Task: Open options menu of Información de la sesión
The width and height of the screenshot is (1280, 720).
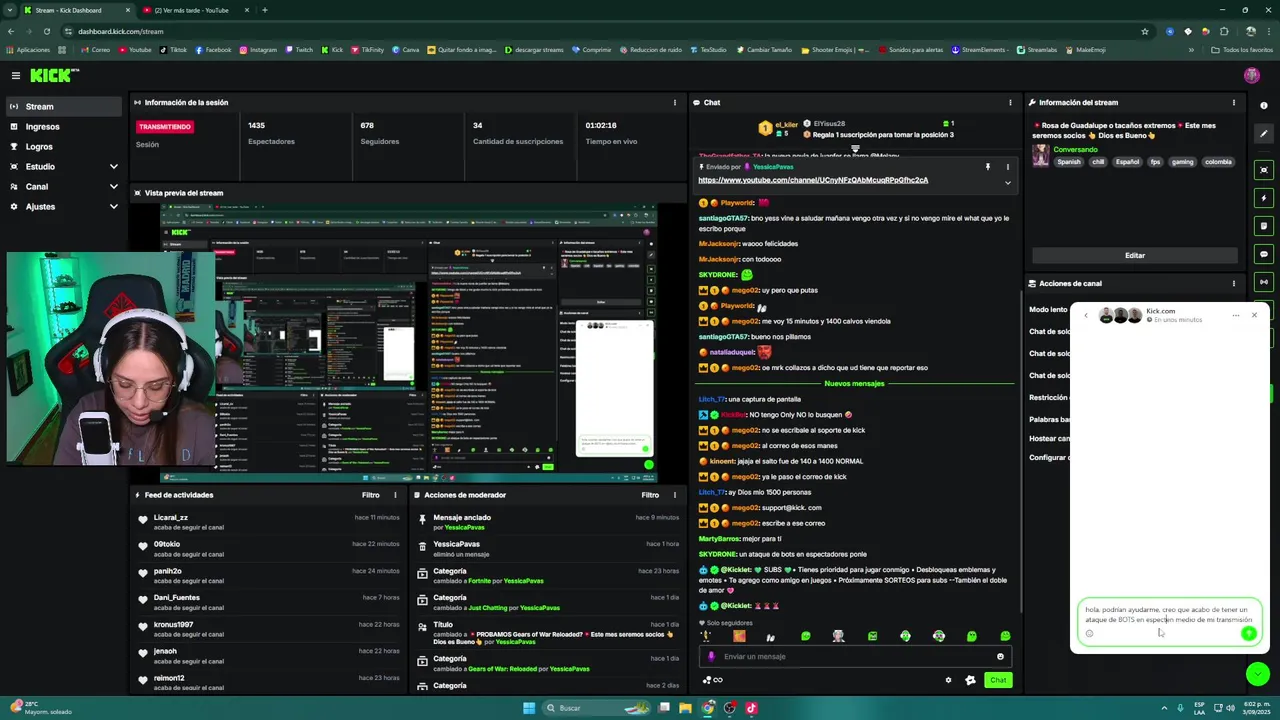Action: coord(674,102)
